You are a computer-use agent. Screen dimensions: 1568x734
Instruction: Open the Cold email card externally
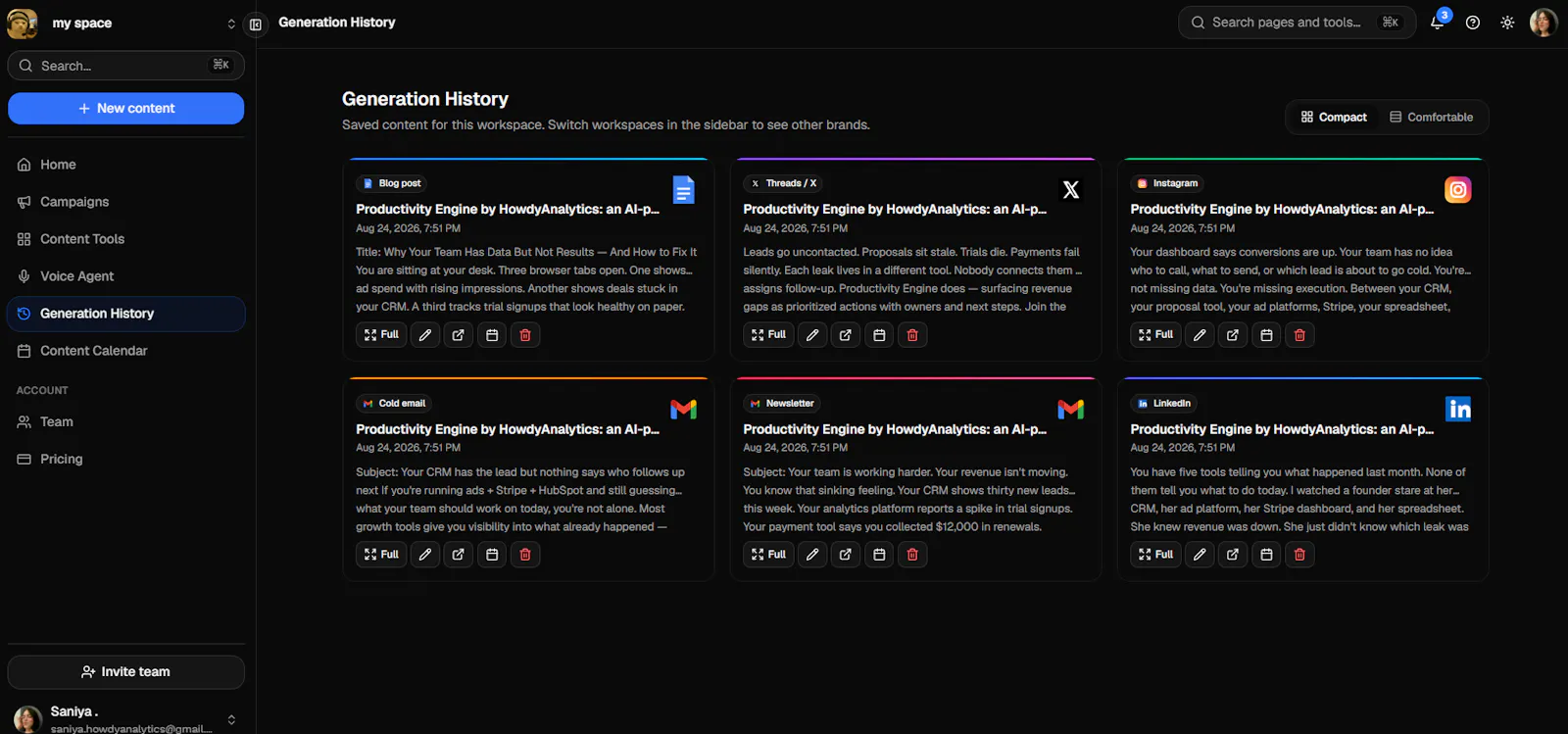click(x=459, y=555)
